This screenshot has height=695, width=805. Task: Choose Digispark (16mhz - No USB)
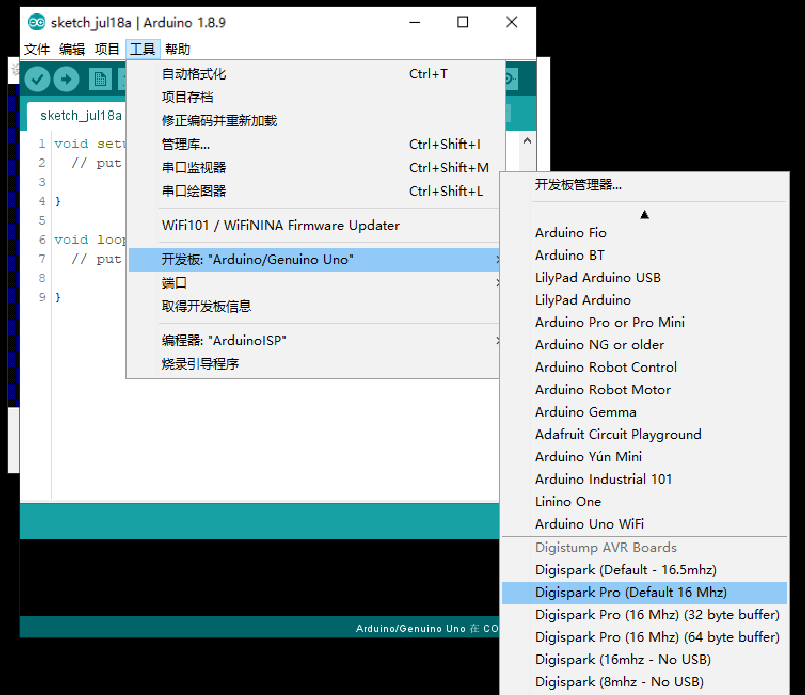coord(644,660)
